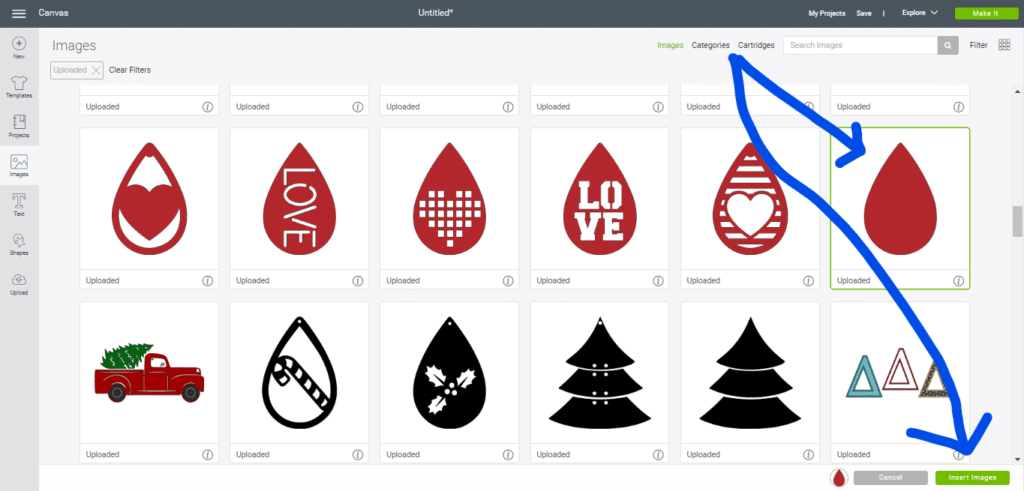The width and height of the screenshot is (1024, 491).
Task: Open the Filter options
Action: pyautogui.click(x=978, y=45)
